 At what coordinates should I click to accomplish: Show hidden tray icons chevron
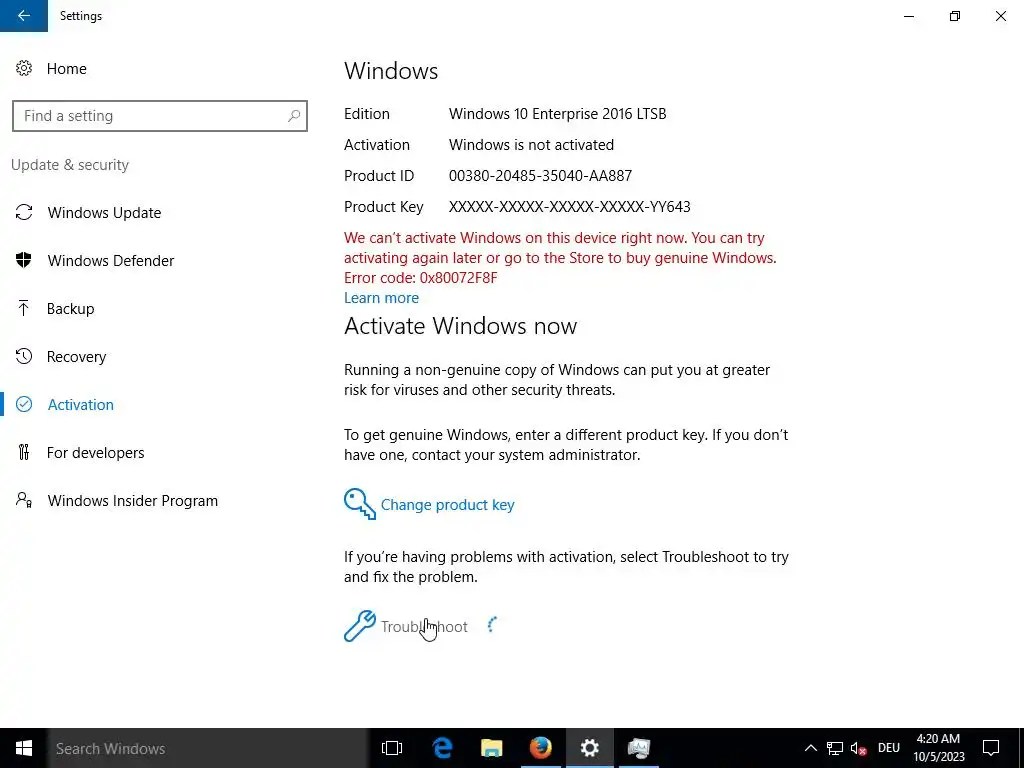click(810, 748)
